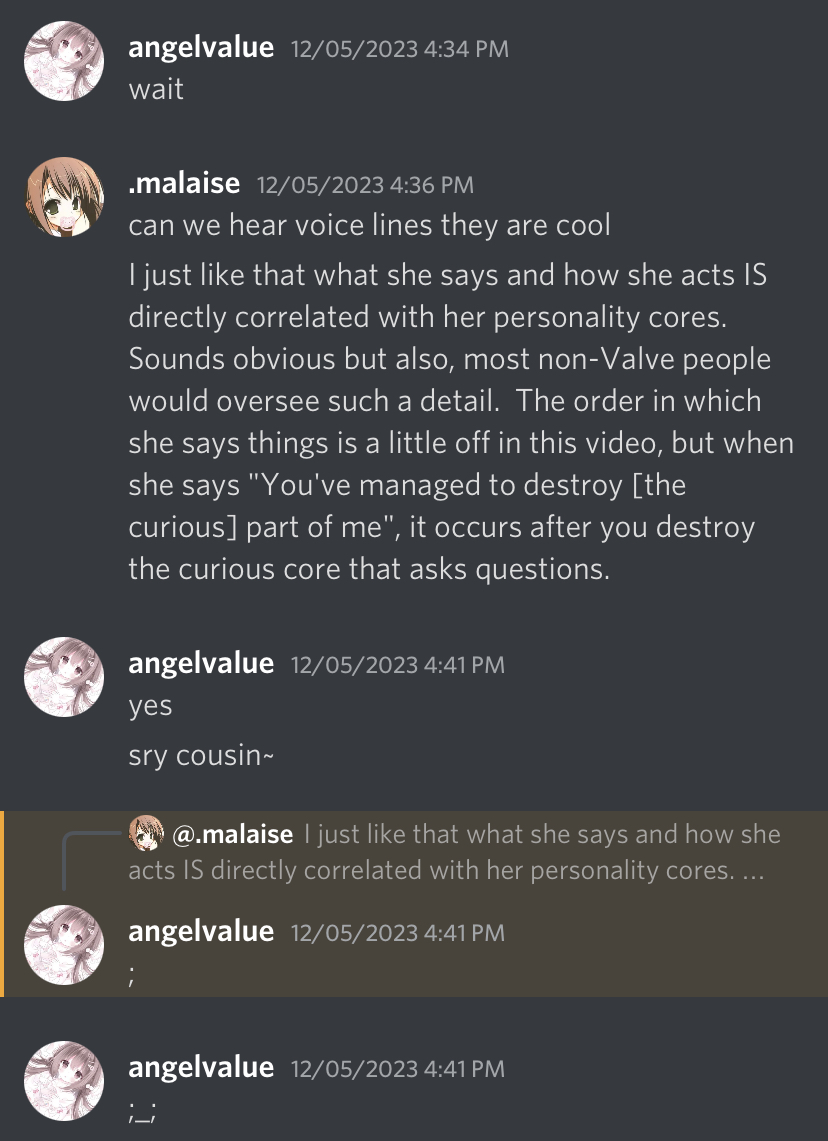Click the 'can we hear voice lines' message
Viewport: 828px width, 1141px height.
click(369, 226)
